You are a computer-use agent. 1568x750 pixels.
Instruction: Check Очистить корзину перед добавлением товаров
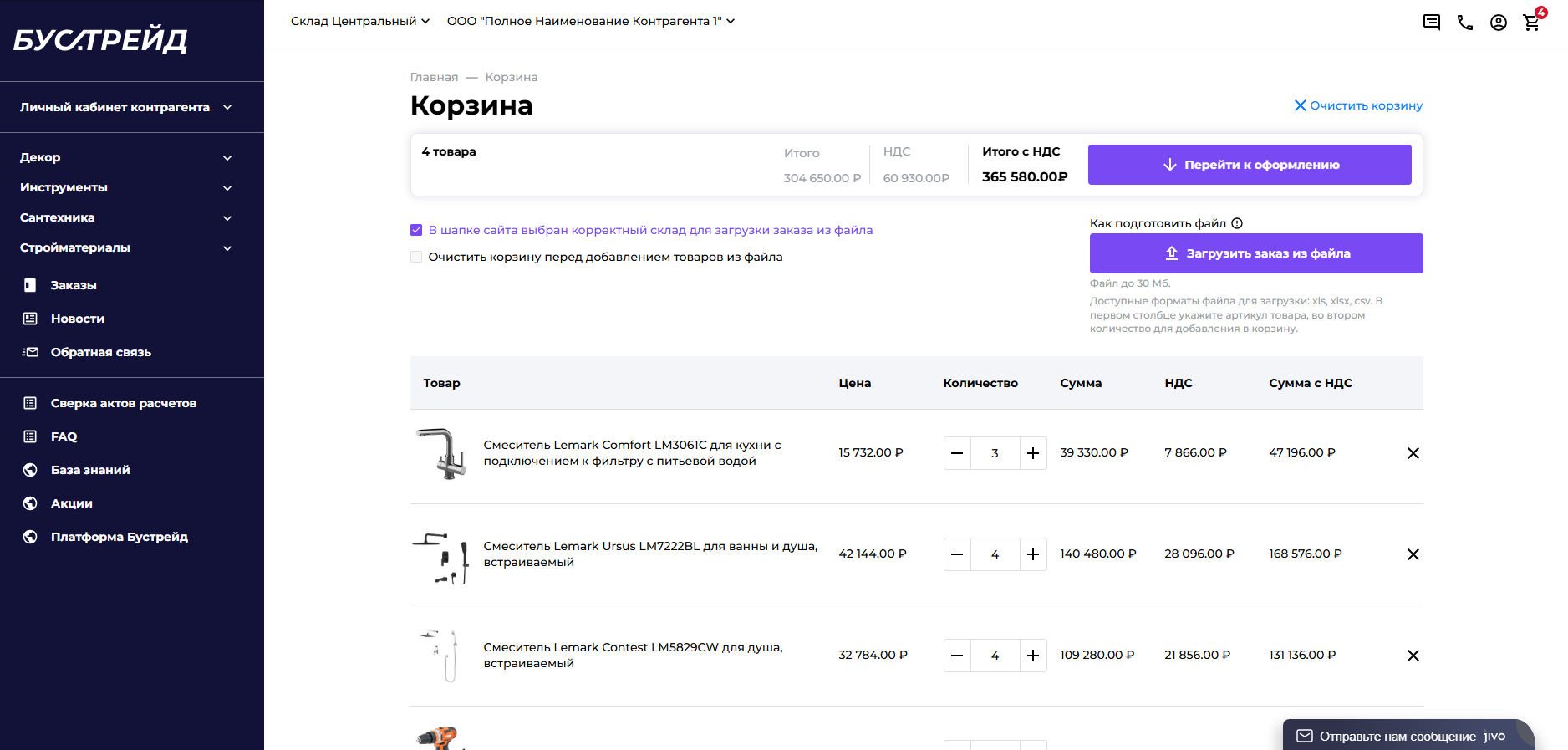[x=416, y=257]
